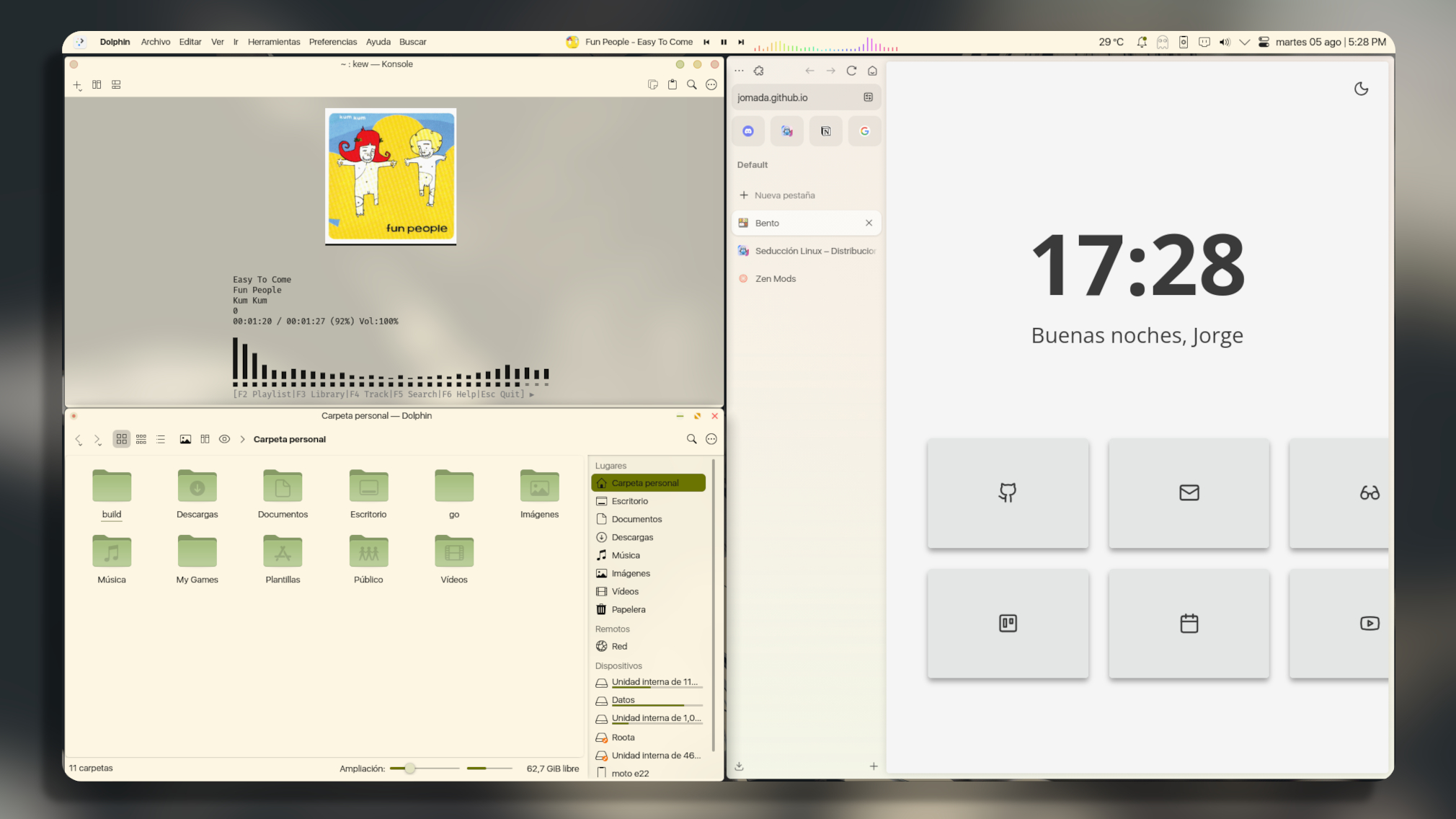Switch to Seducción Linux tab
The height and width of the screenshot is (819, 1456).
(x=806, y=251)
